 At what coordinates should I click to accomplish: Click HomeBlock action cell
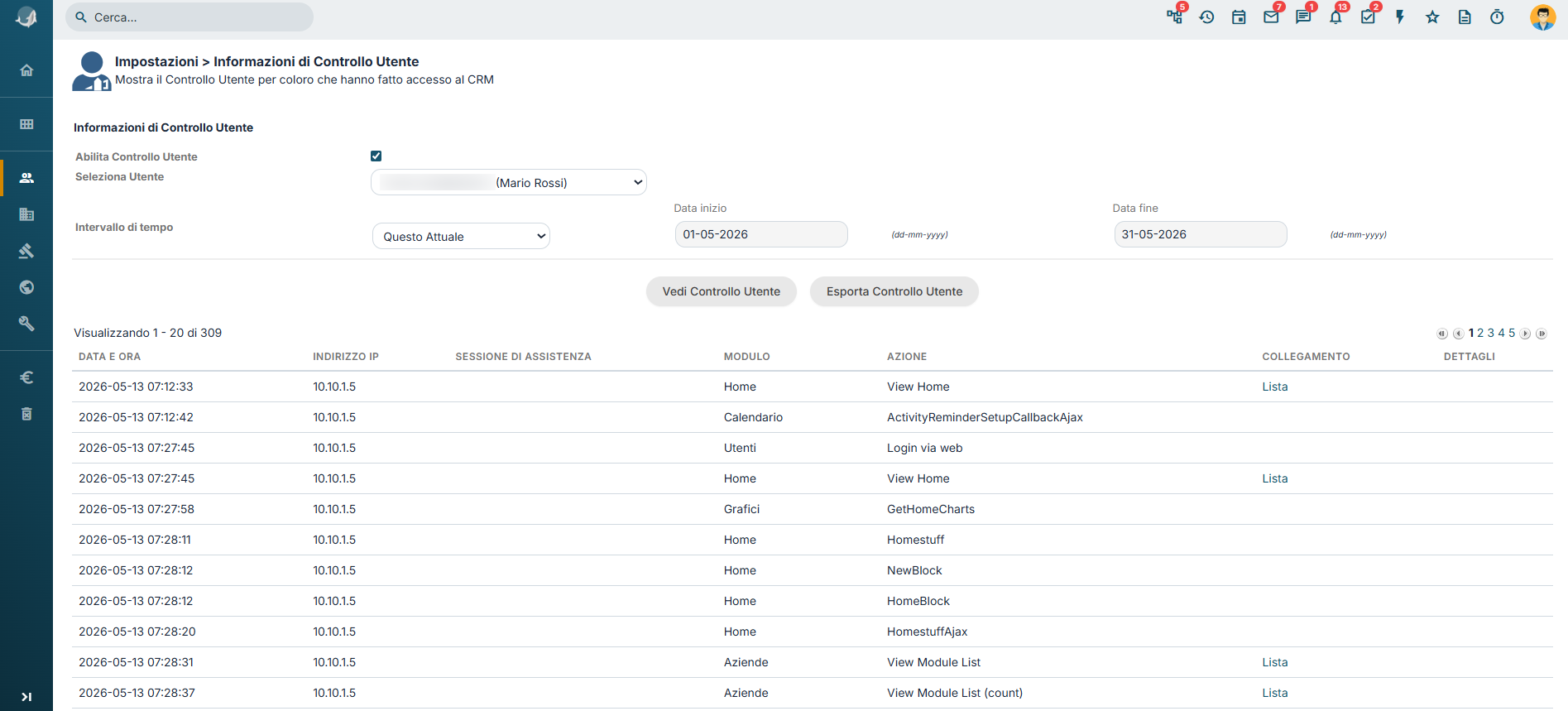click(x=918, y=601)
